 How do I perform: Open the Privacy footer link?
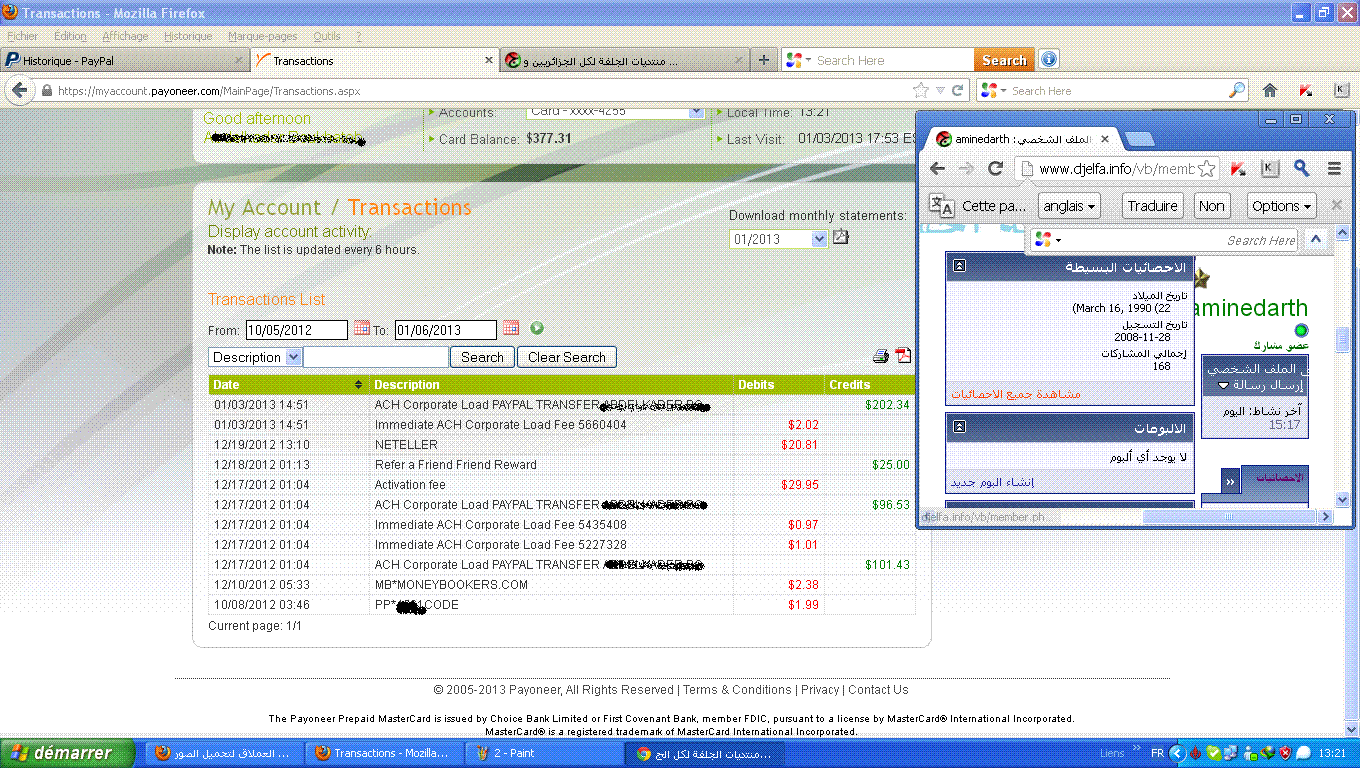820,689
